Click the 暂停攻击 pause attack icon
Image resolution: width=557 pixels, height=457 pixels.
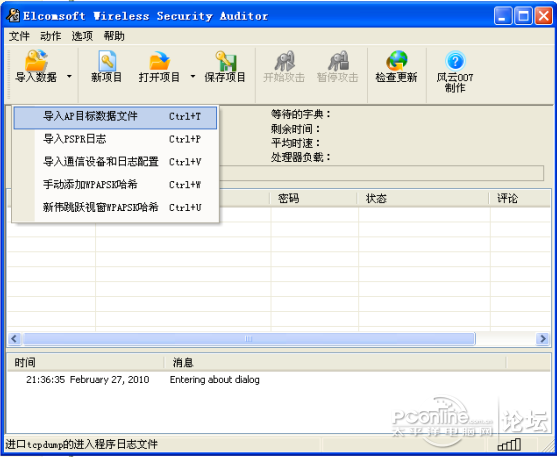coord(338,61)
